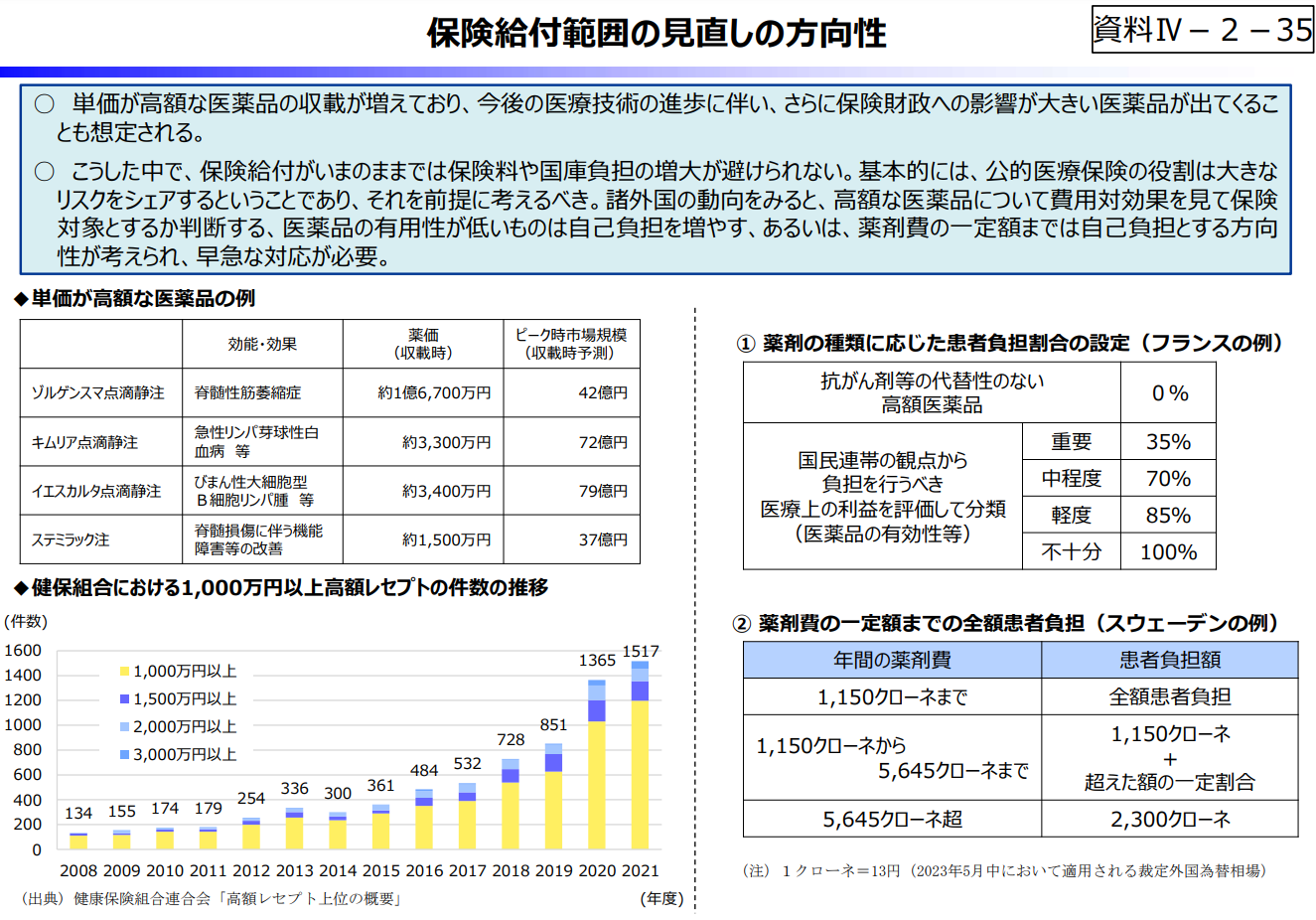1316x920 pixels.
Task: Select the 不十分 100% row
Action: (1118, 551)
